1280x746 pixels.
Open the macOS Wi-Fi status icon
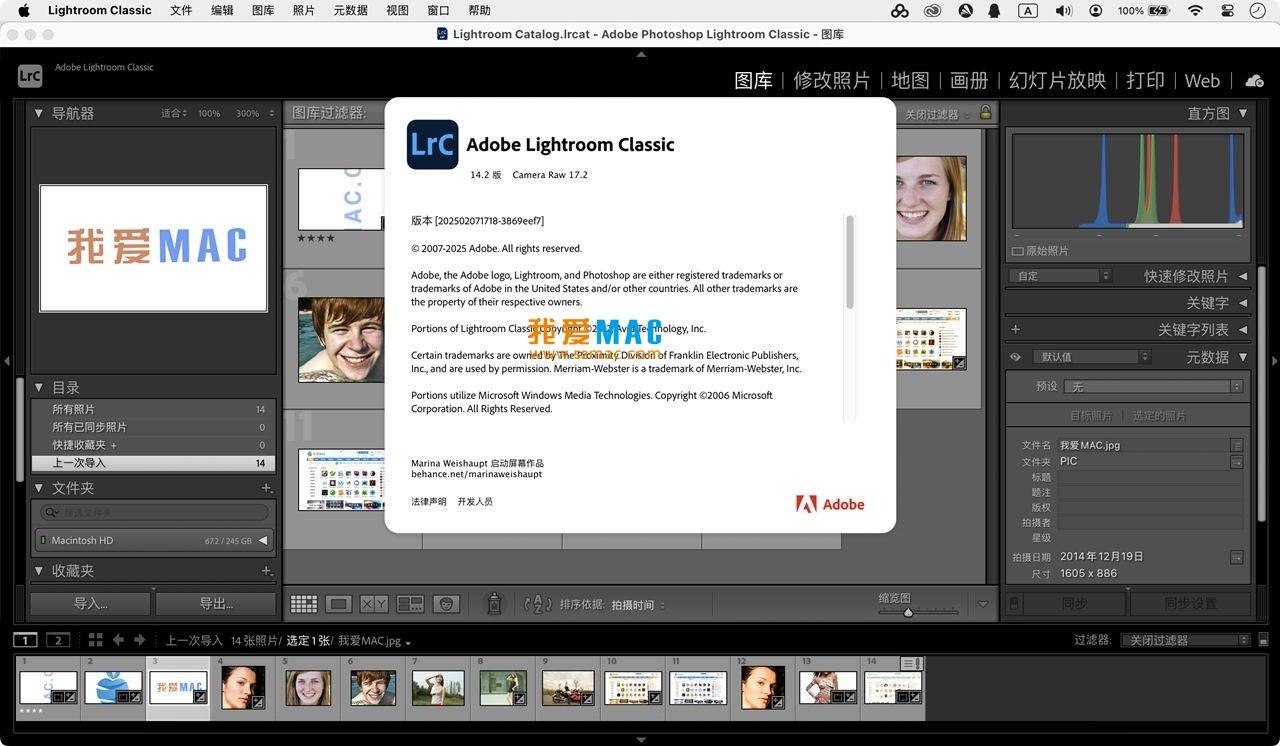coord(1195,10)
